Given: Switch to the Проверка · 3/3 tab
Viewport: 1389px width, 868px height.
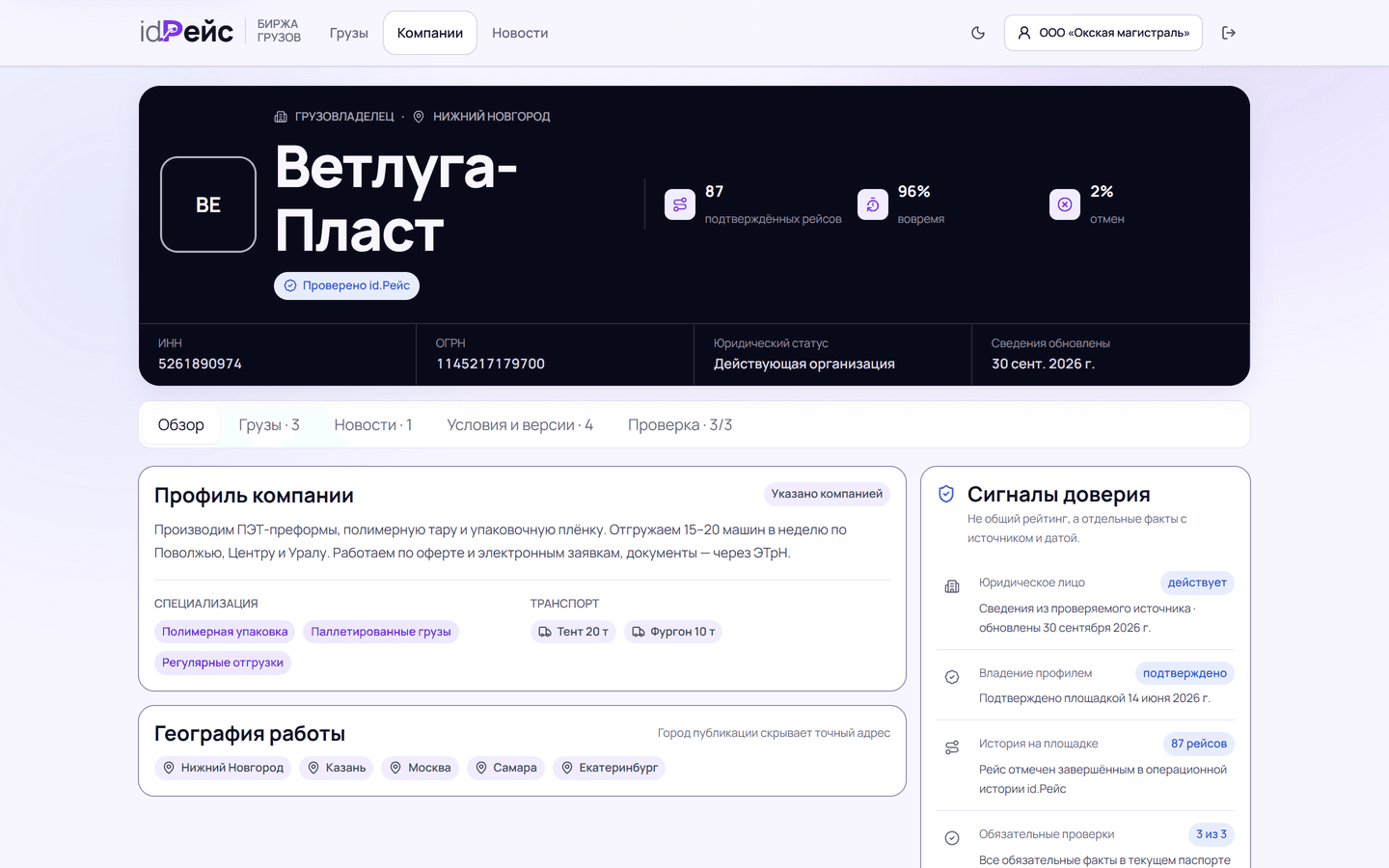Looking at the screenshot, I should [680, 425].
